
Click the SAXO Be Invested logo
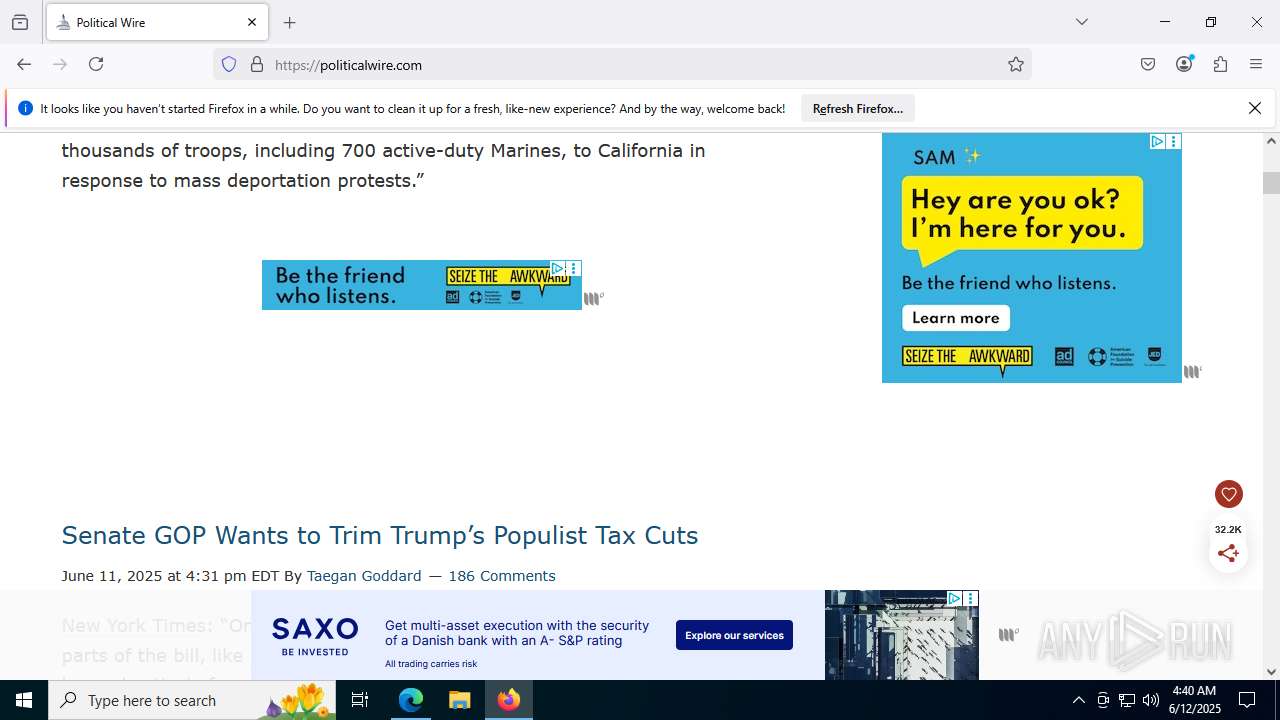click(315, 636)
